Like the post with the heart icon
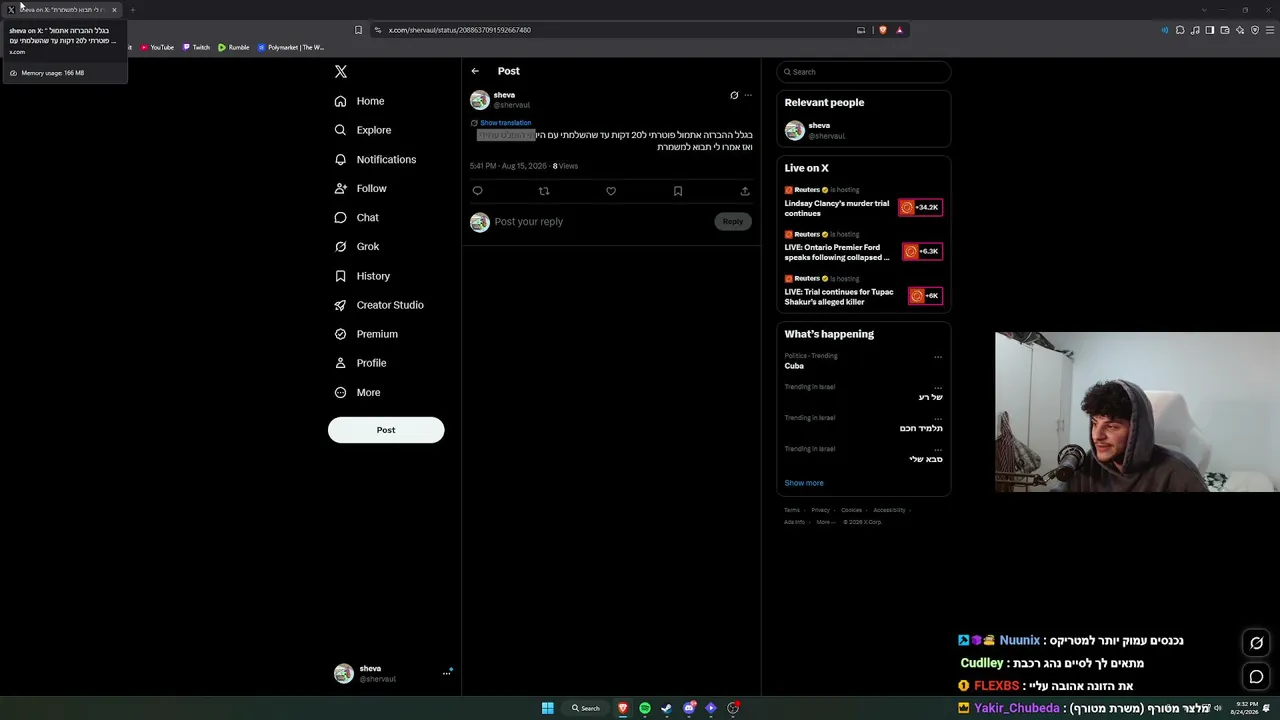 611,191
